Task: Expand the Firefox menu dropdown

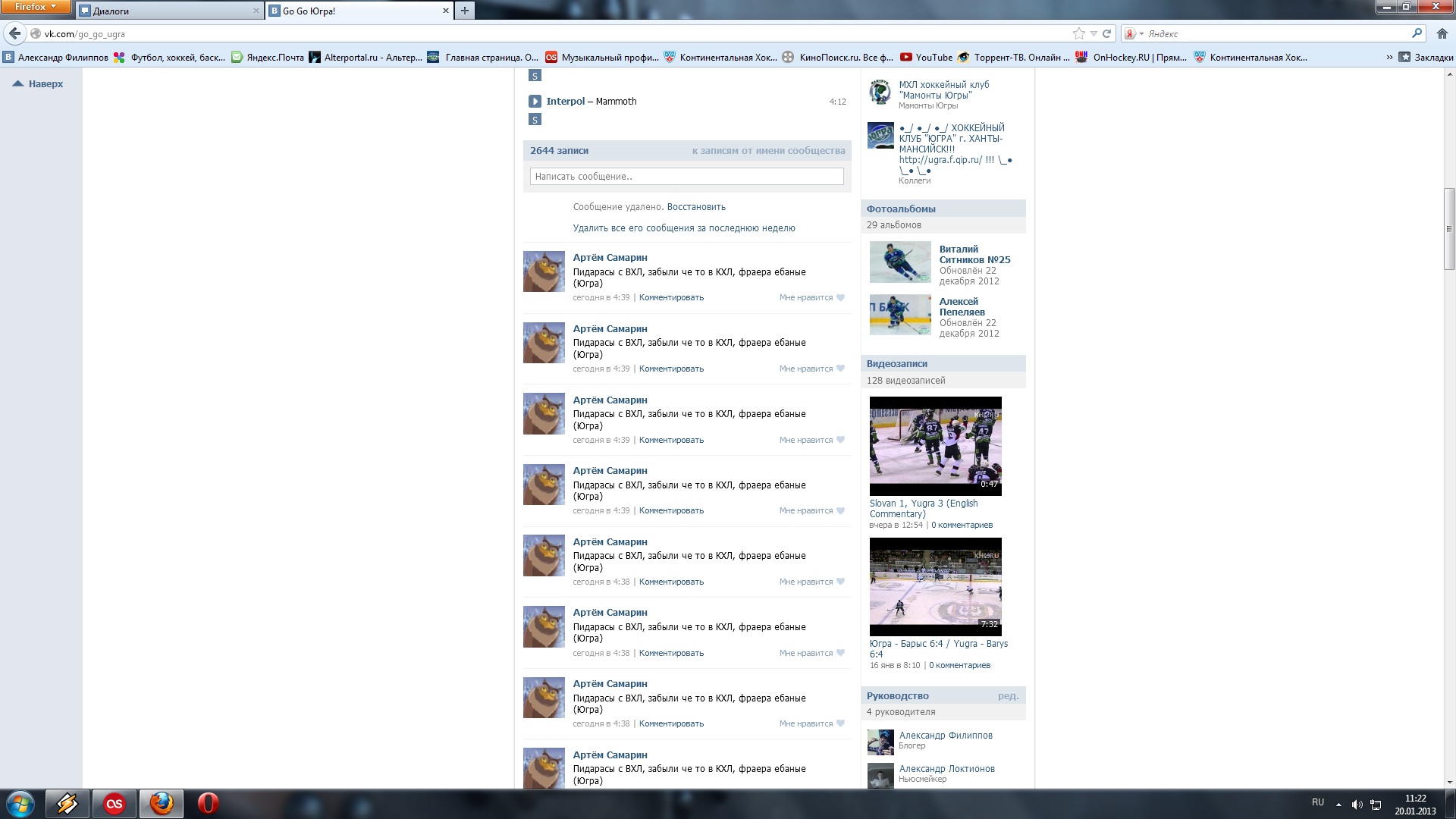Action: pos(35,7)
